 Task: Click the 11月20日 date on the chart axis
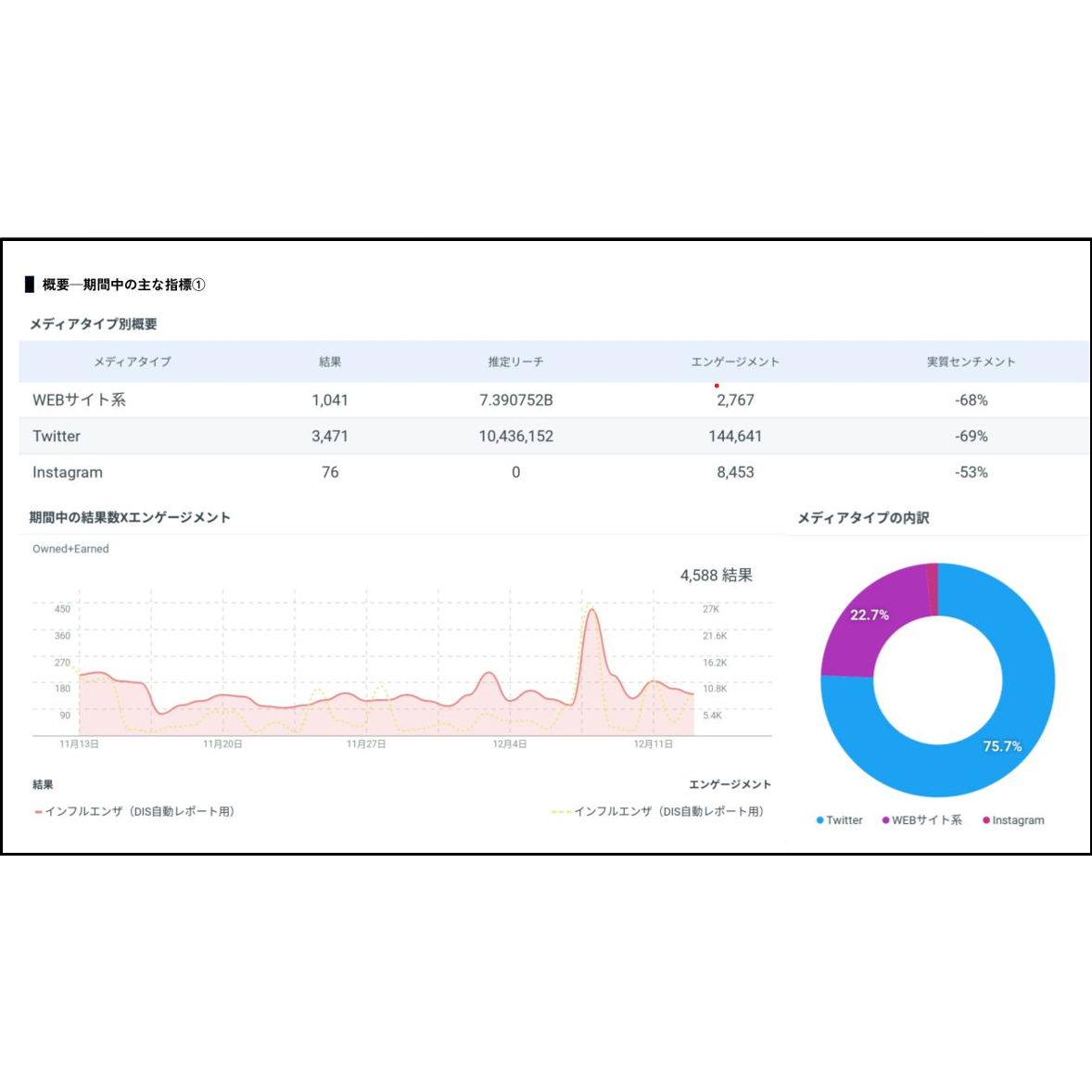click(x=222, y=744)
